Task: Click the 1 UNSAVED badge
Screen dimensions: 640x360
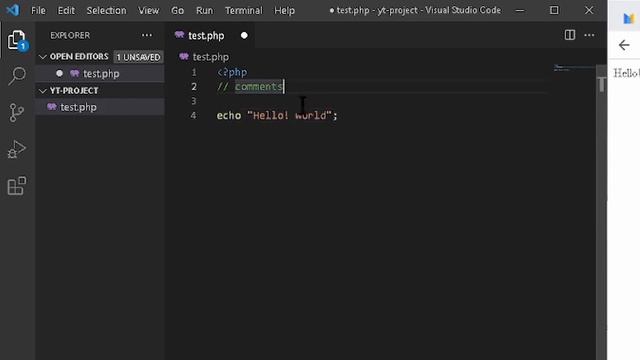Action: tap(138, 57)
